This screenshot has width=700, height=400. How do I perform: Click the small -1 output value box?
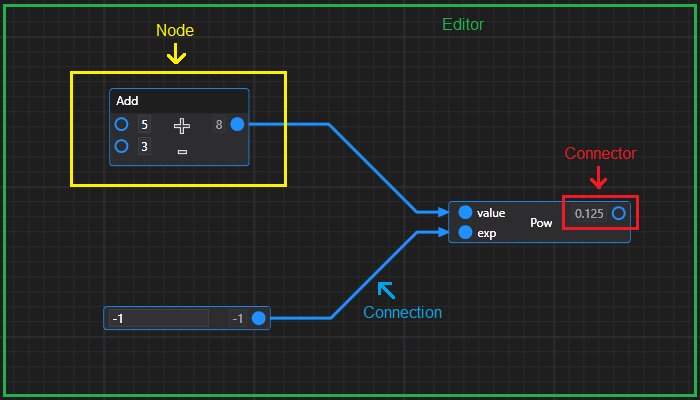238,318
